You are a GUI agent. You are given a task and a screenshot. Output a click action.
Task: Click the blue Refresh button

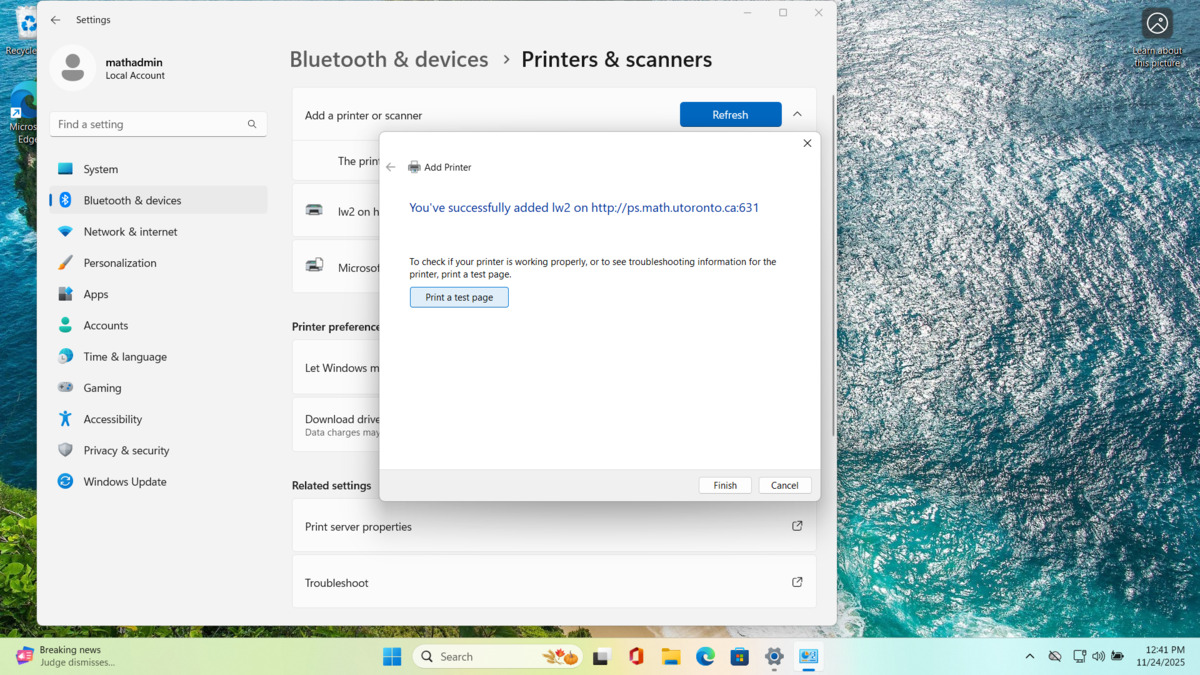click(x=730, y=115)
